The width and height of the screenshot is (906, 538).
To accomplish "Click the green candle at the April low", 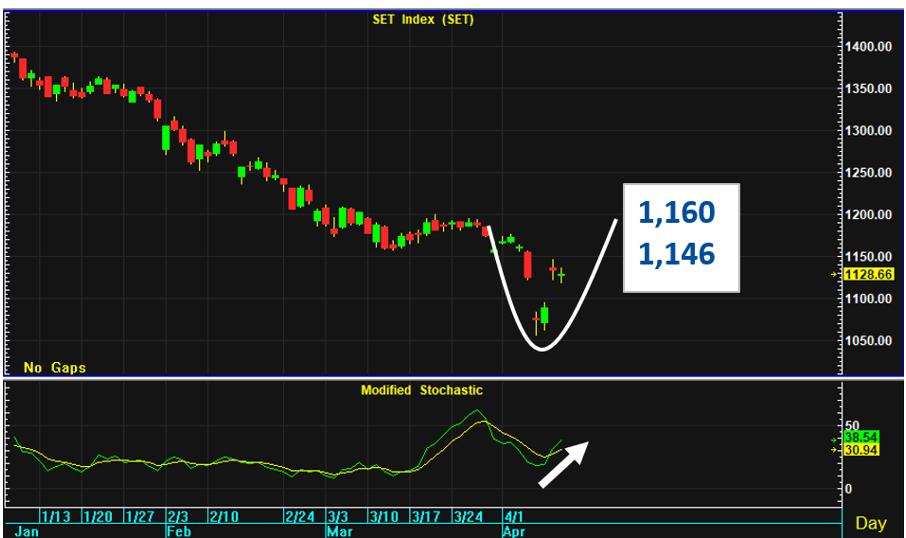I will coord(544,316).
